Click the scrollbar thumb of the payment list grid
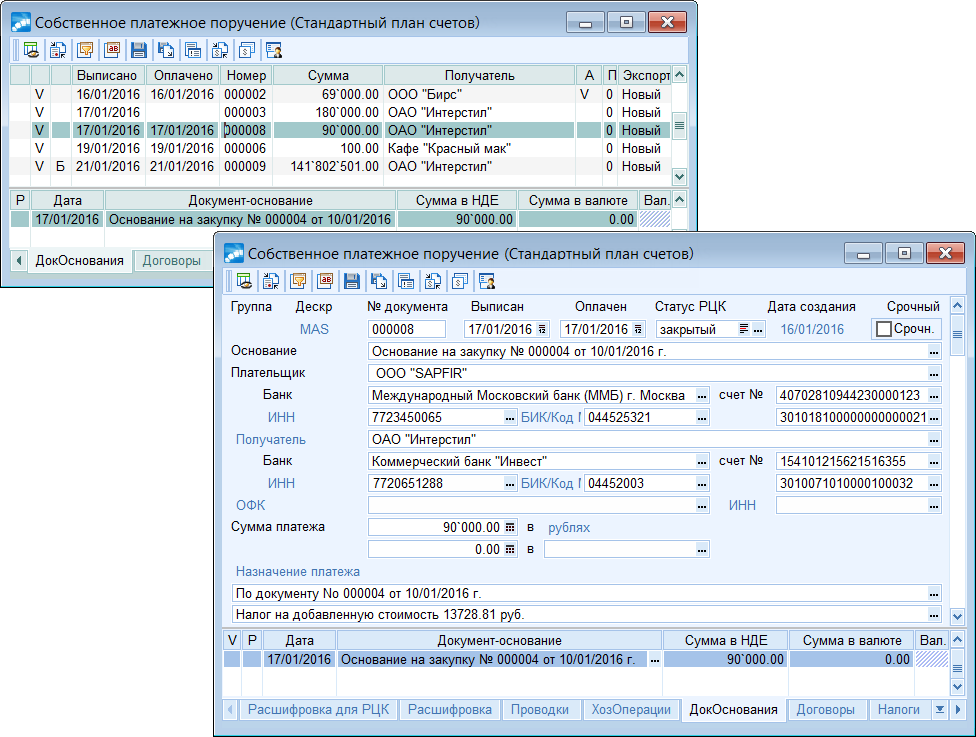This screenshot has width=976, height=737. [x=680, y=125]
